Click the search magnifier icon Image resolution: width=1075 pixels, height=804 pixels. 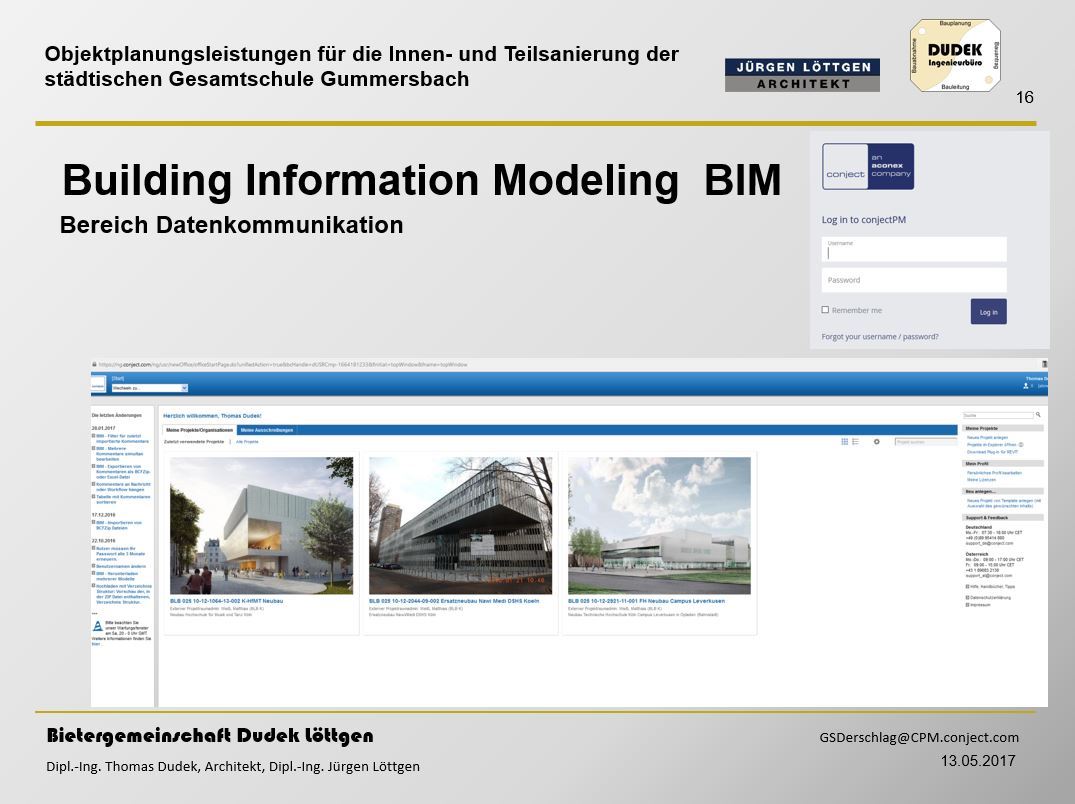(x=1038, y=415)
